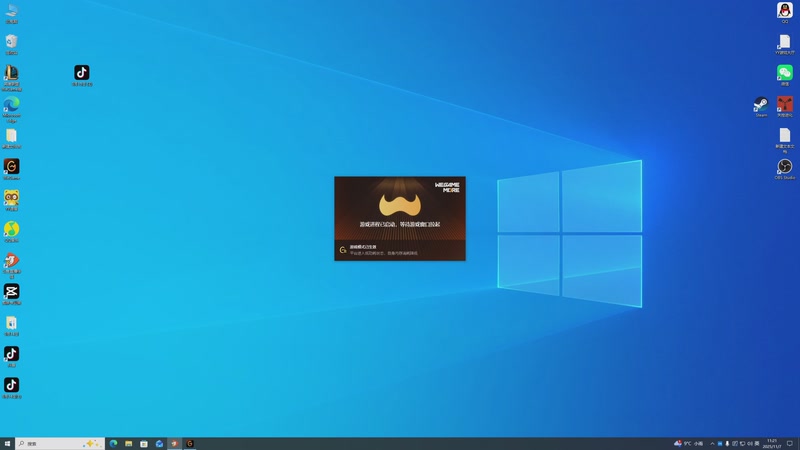Open the Recycle Bin desktop icon
Image resolution: width=800 pixels, height=450 pixels.
[x=11, y=42]
